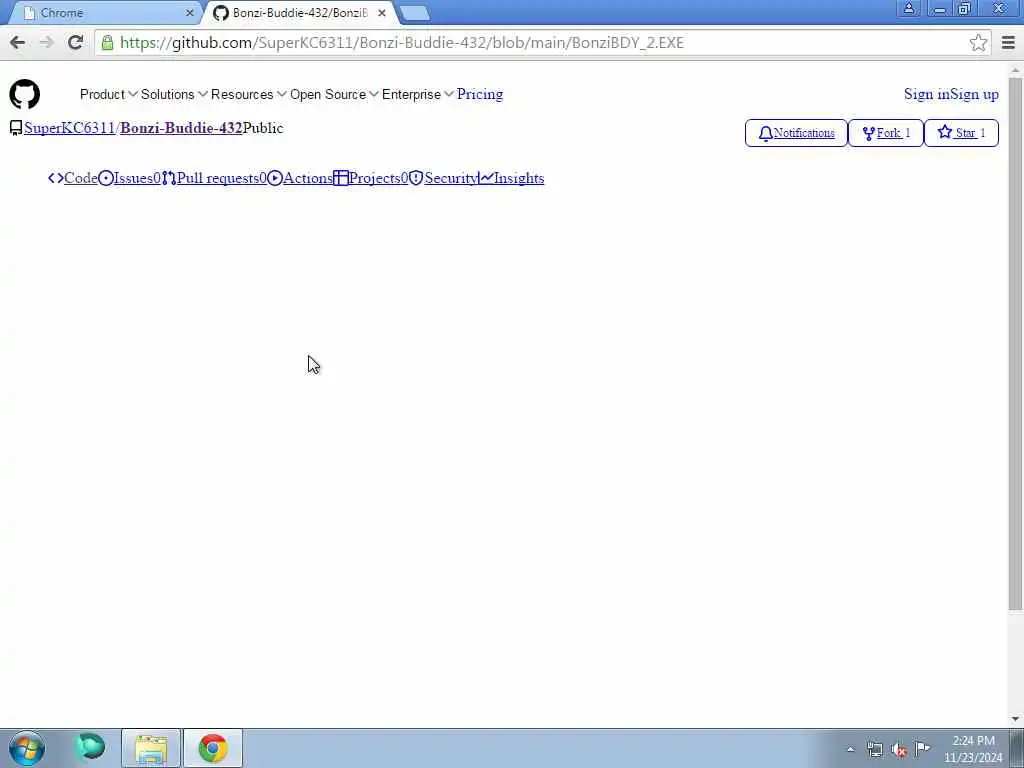
Task: Open a new browser tab
Action: point(414,13)
